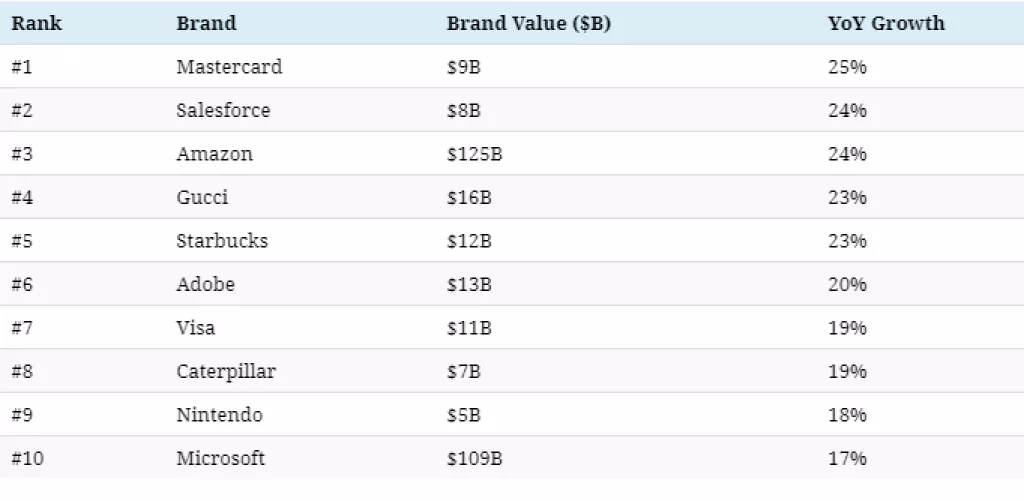Click the Rank column header
This screenshot has height=501, width=1024.
37,23
